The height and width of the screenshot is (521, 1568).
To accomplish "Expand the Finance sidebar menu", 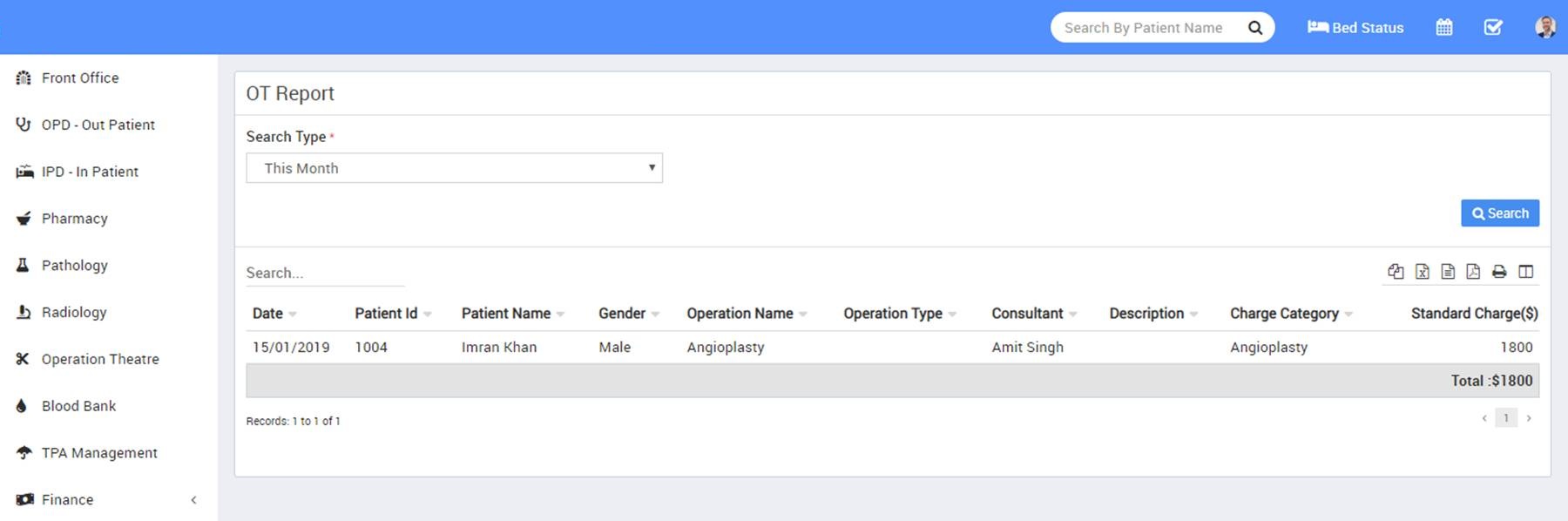I will [68, 499].
